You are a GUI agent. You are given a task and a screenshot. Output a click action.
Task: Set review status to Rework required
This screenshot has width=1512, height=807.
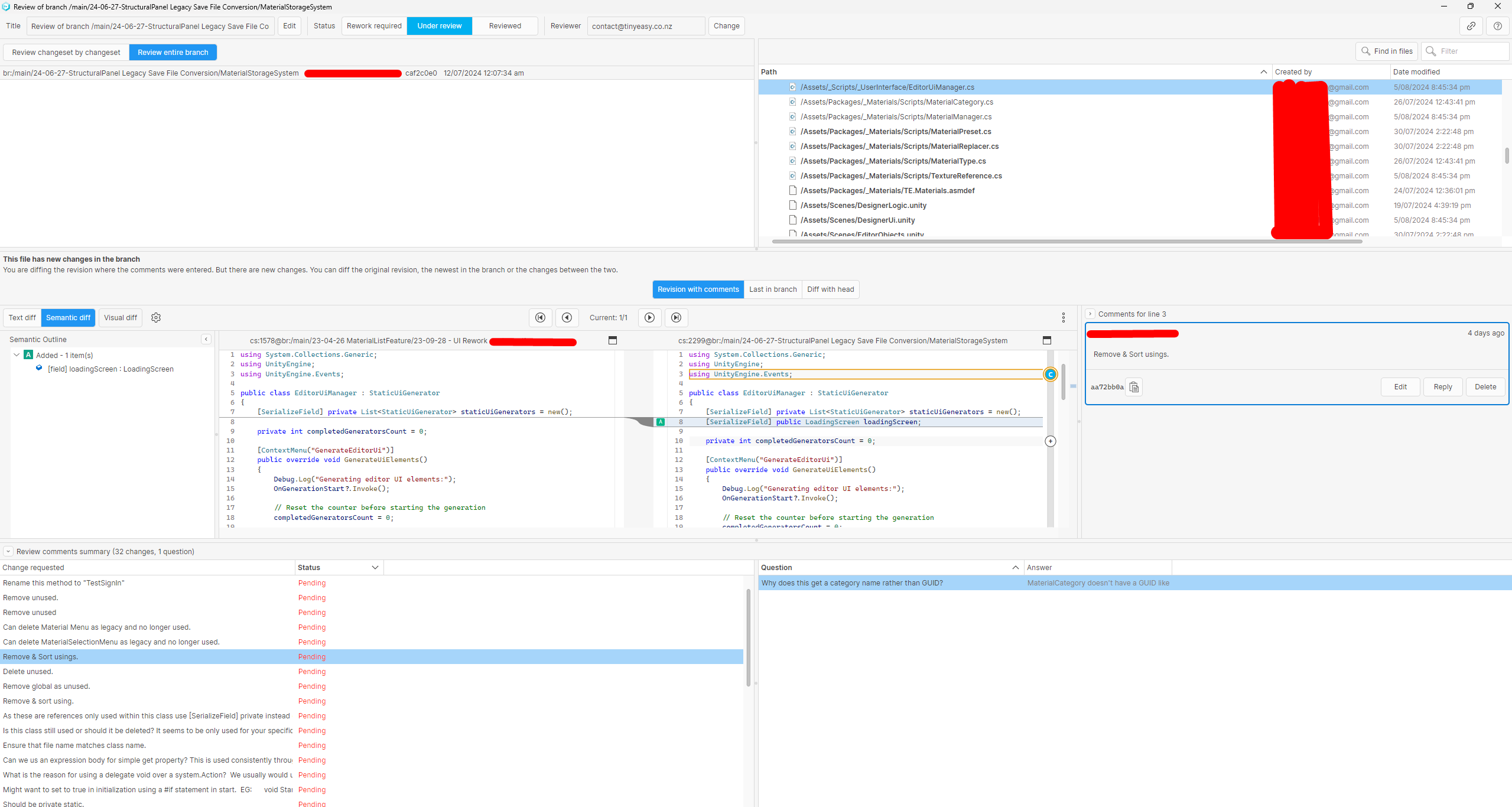click(x=374, y=26)
